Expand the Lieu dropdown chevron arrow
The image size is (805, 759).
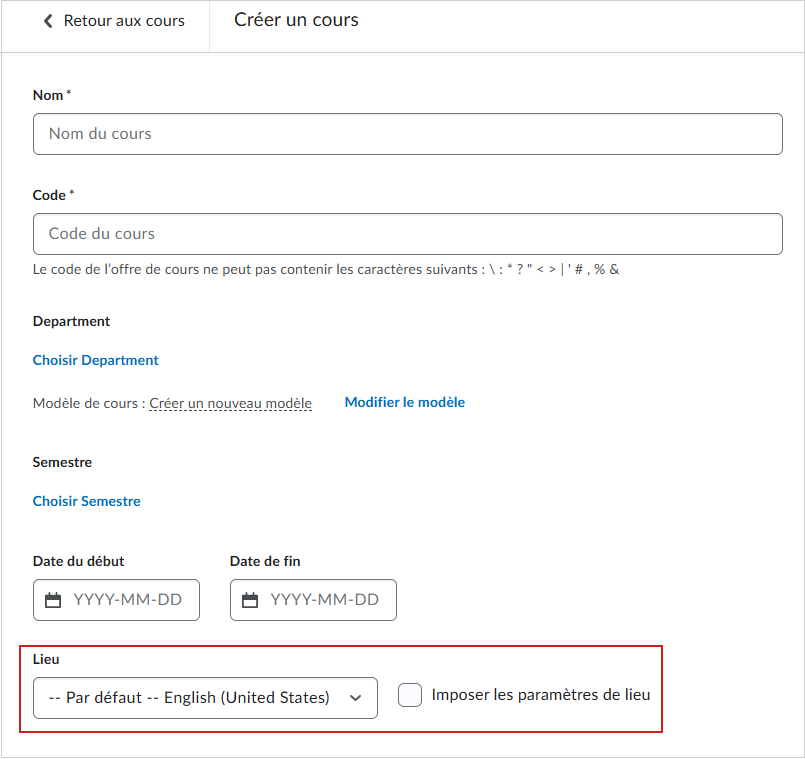[x=355, y=698]
